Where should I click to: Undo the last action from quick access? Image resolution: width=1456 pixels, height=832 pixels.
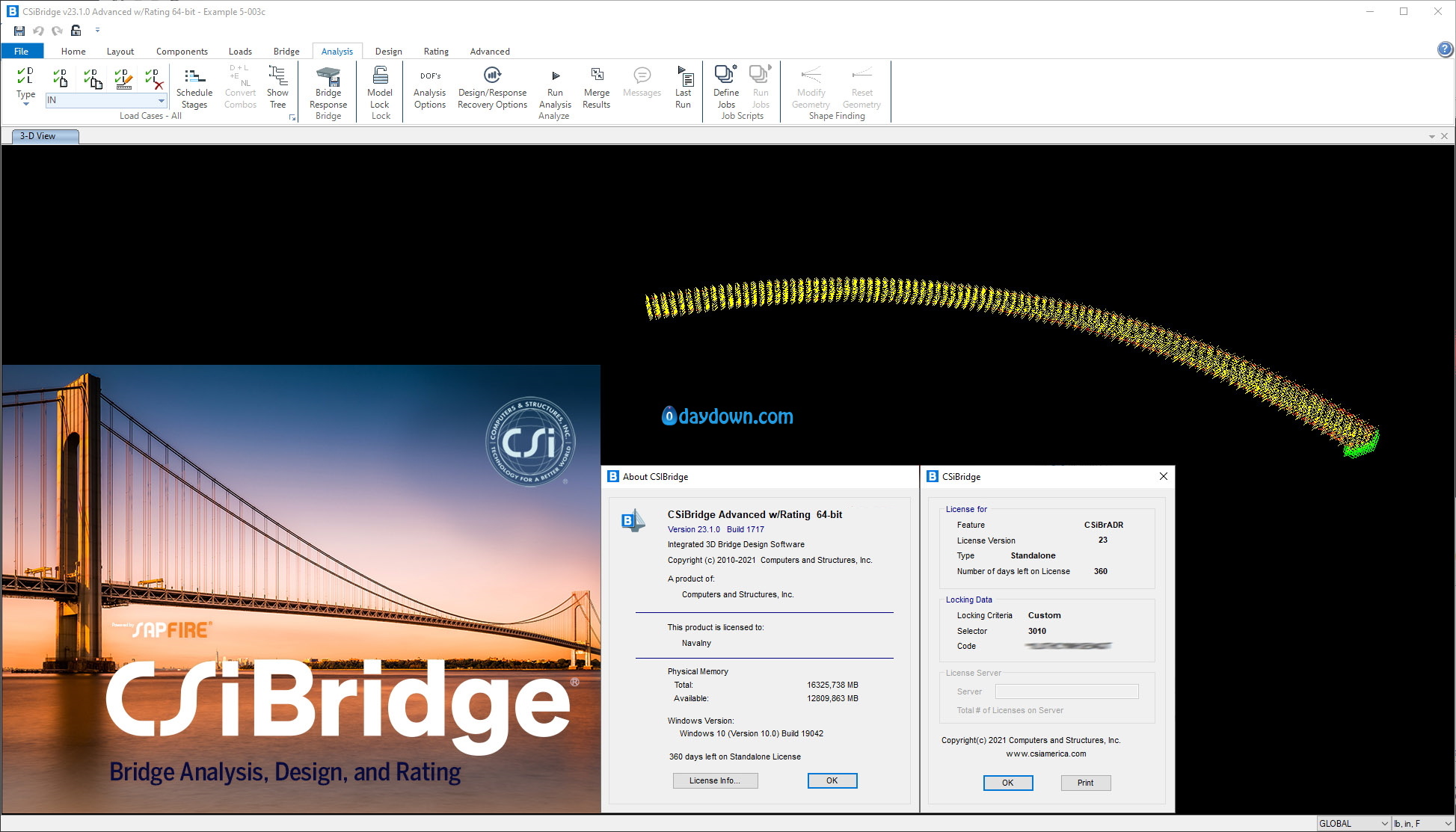(x=38, y=31)
